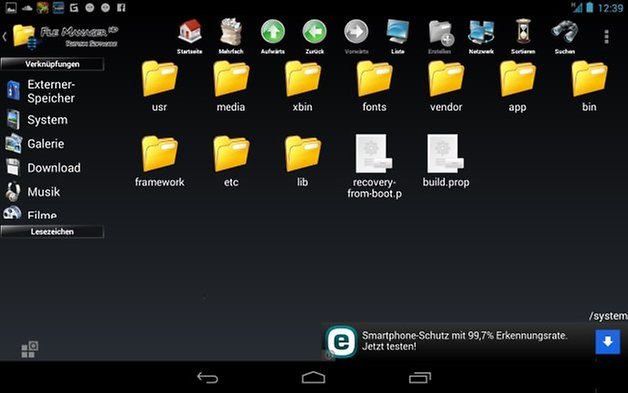Tap the battery status icon
Viewport: 628px width, 393px height.
pyautogui.click(x=590, y=8)
